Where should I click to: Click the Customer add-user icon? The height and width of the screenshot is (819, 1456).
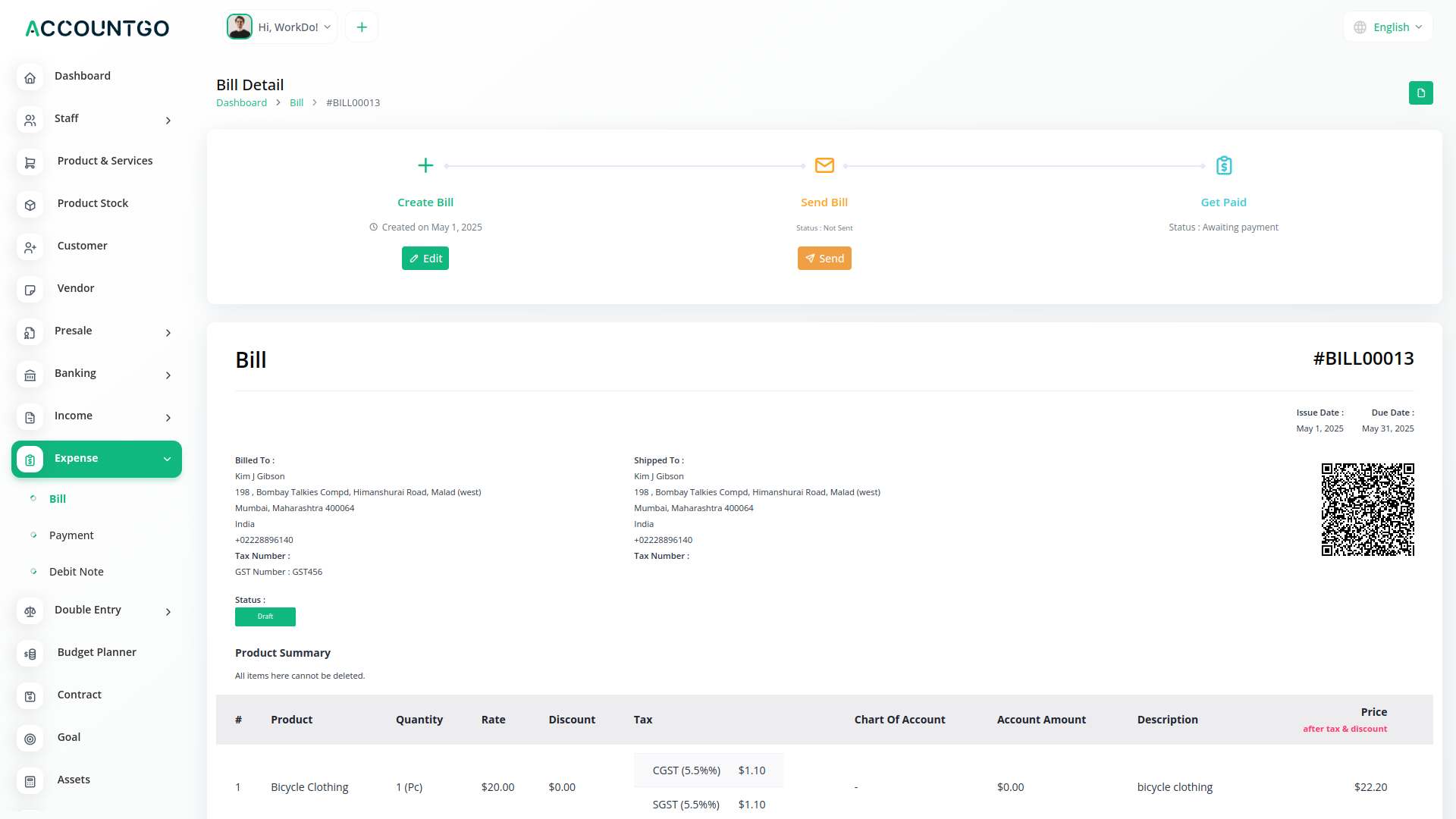(30, 247)
